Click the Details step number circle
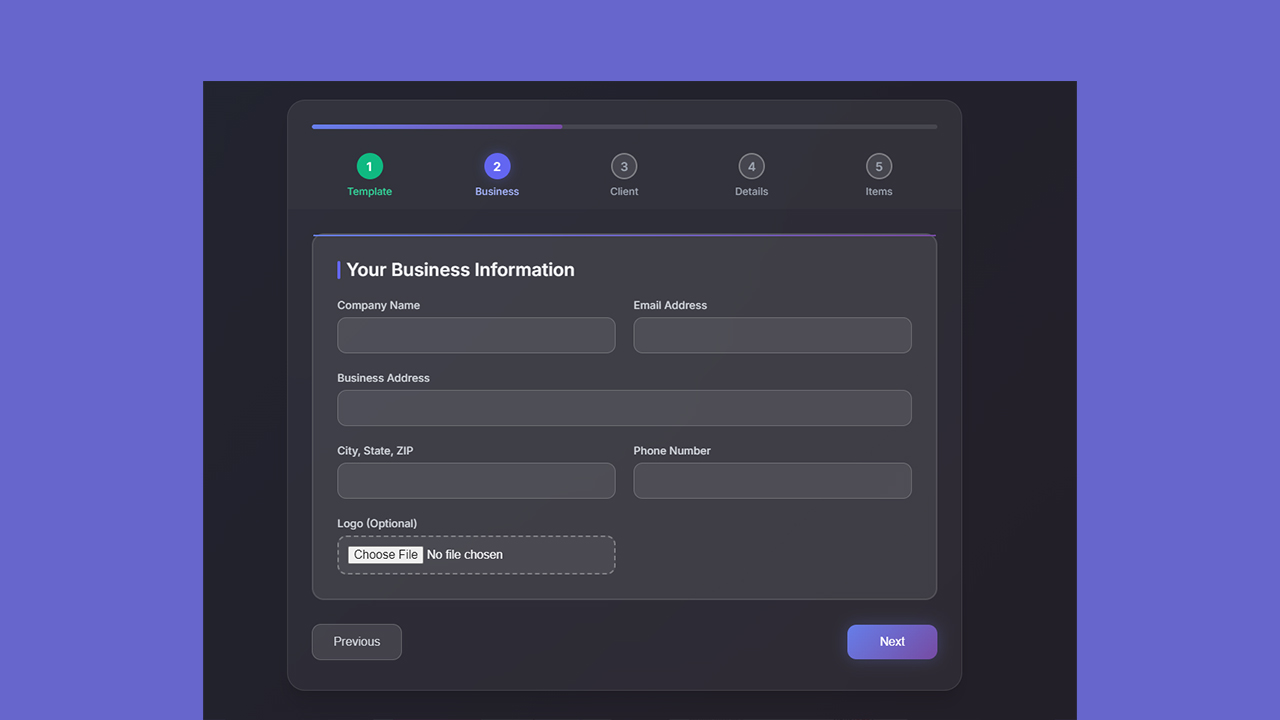This screenshot has height=720, width=1280. coord(751,166)
